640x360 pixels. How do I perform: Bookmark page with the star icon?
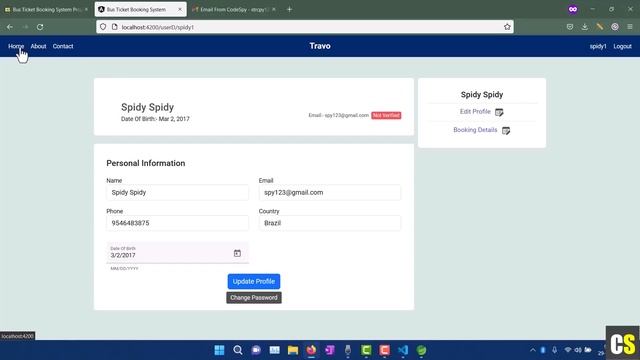pos(507,27)
